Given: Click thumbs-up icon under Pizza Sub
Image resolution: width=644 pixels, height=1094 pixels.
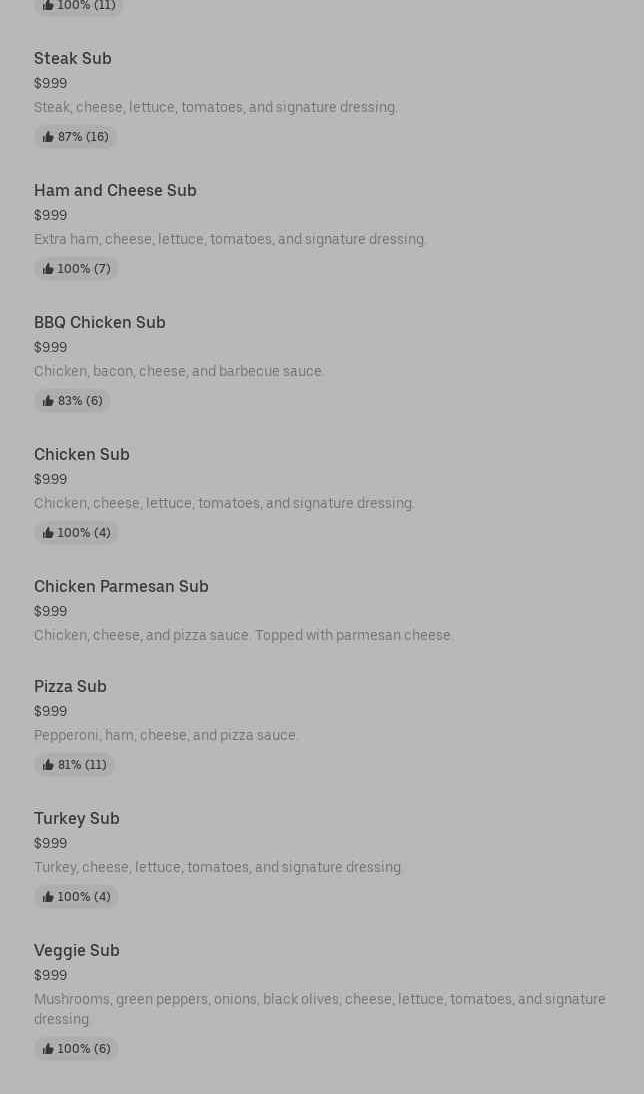Looking at the screenshot, I should 48,765.
